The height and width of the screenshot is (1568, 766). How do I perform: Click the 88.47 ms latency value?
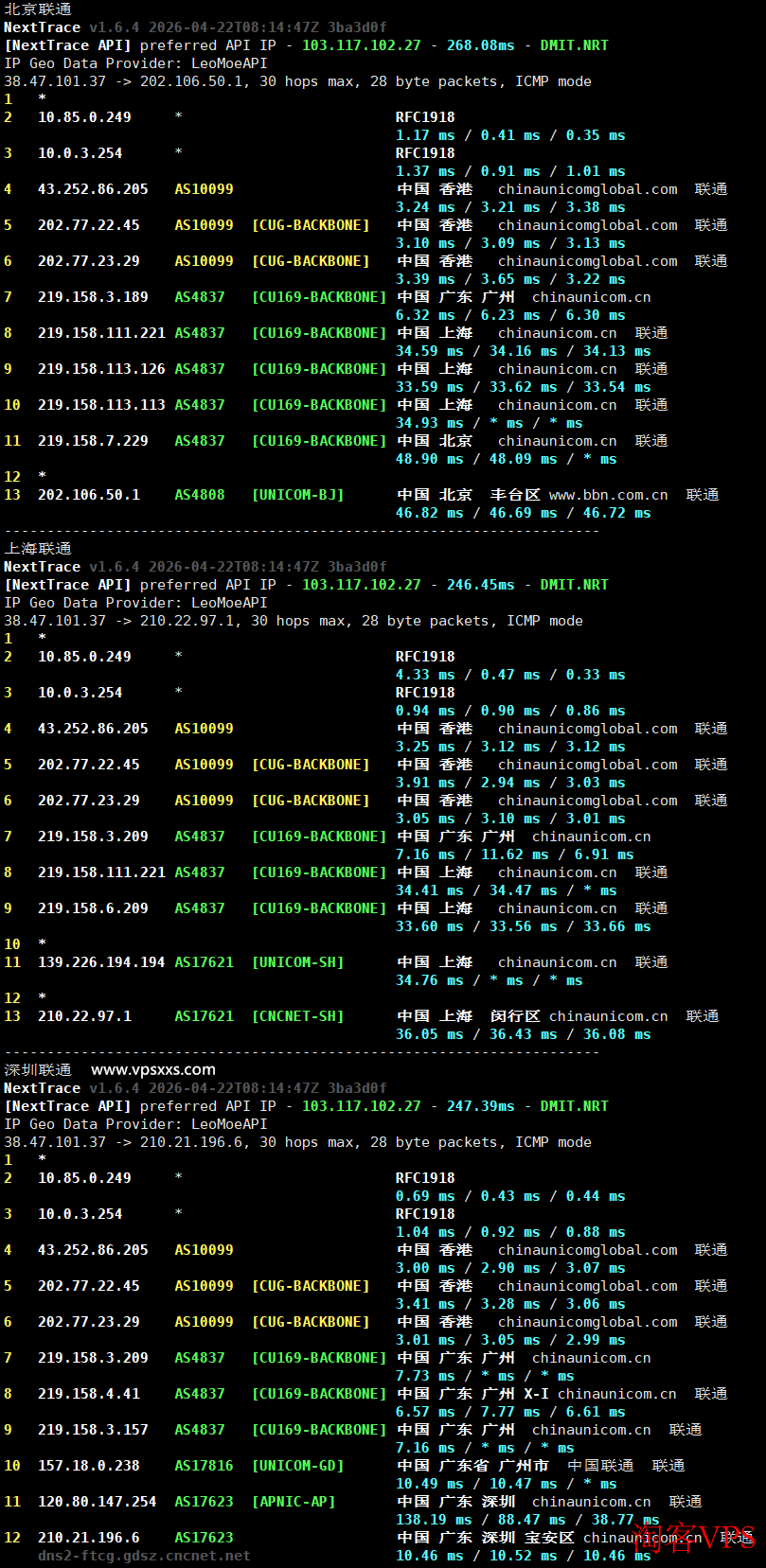coord(532,1520)
